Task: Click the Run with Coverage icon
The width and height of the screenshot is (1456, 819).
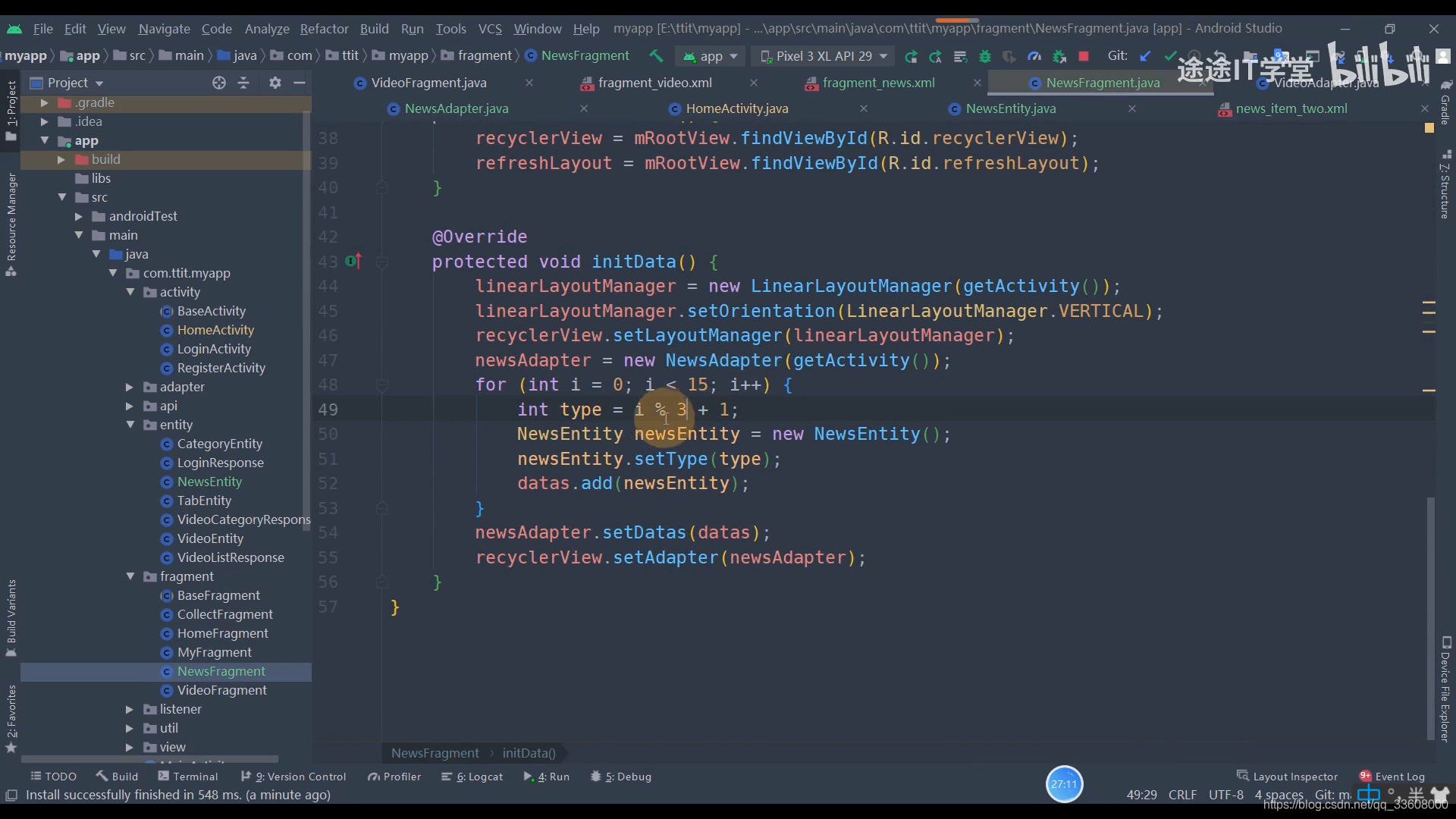Action: pyautogui.click(x=1009, y=56)
